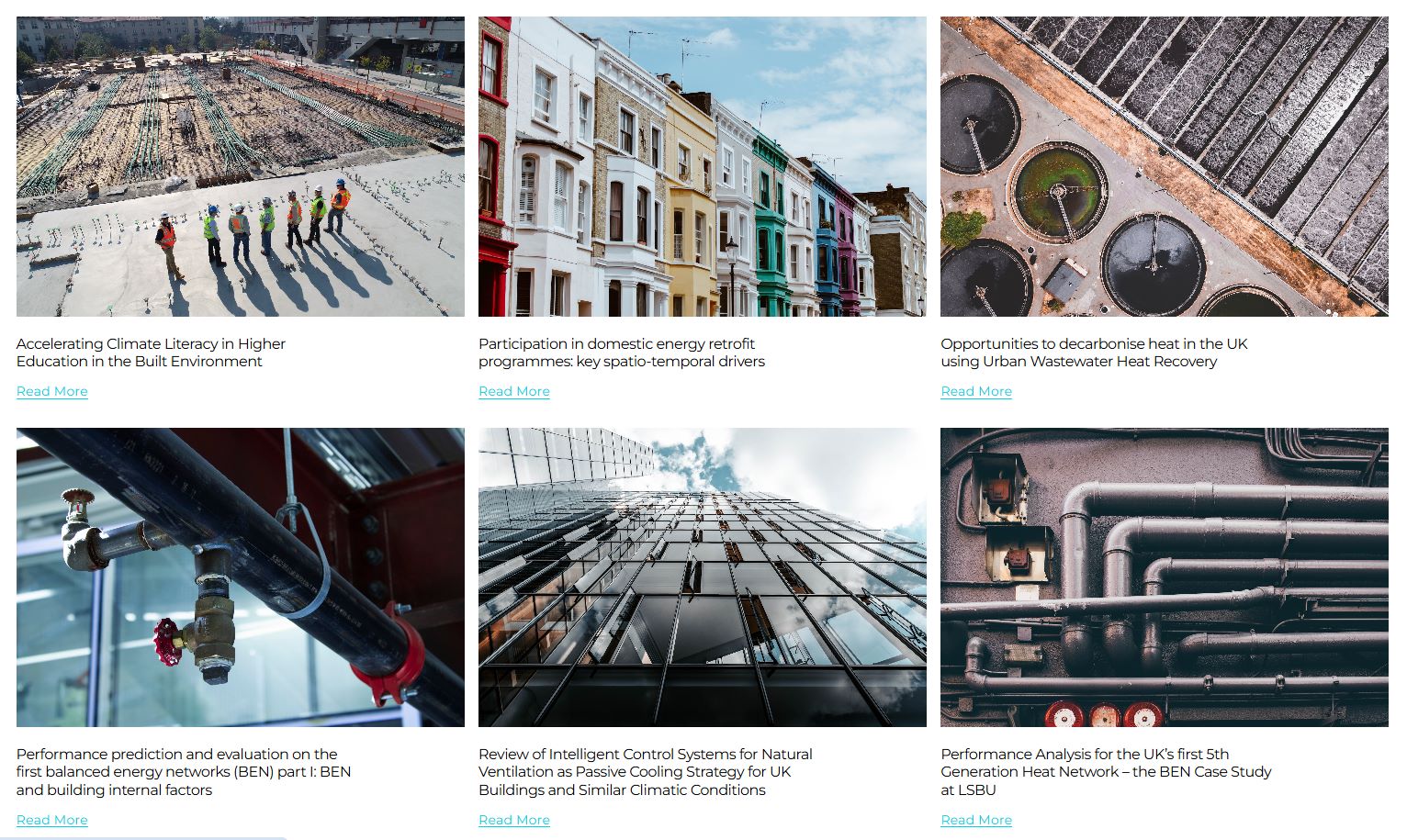Open Performance prediction and evaluation article title
The width and height of the screenshot is (1407, 840).
pos(184,772)
